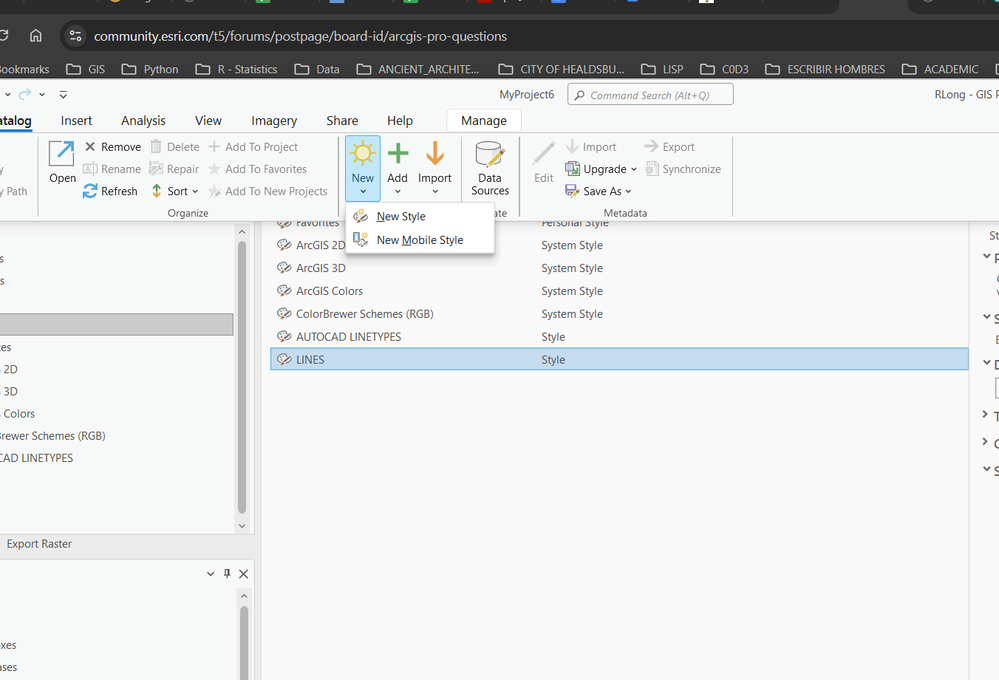This screenshot has height=680, width=999.
Task: Expand the ribbon Import dropdown chevron
Action: [435, 191]
